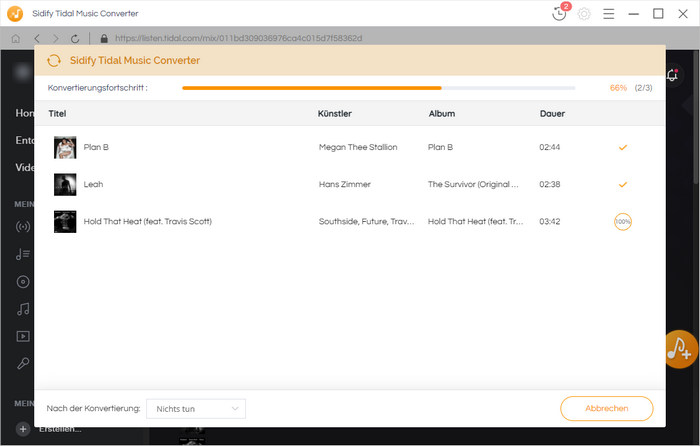Click artist Megan Thee Stallion
This screenshot has height=446, width=700.
click(358, 147)
